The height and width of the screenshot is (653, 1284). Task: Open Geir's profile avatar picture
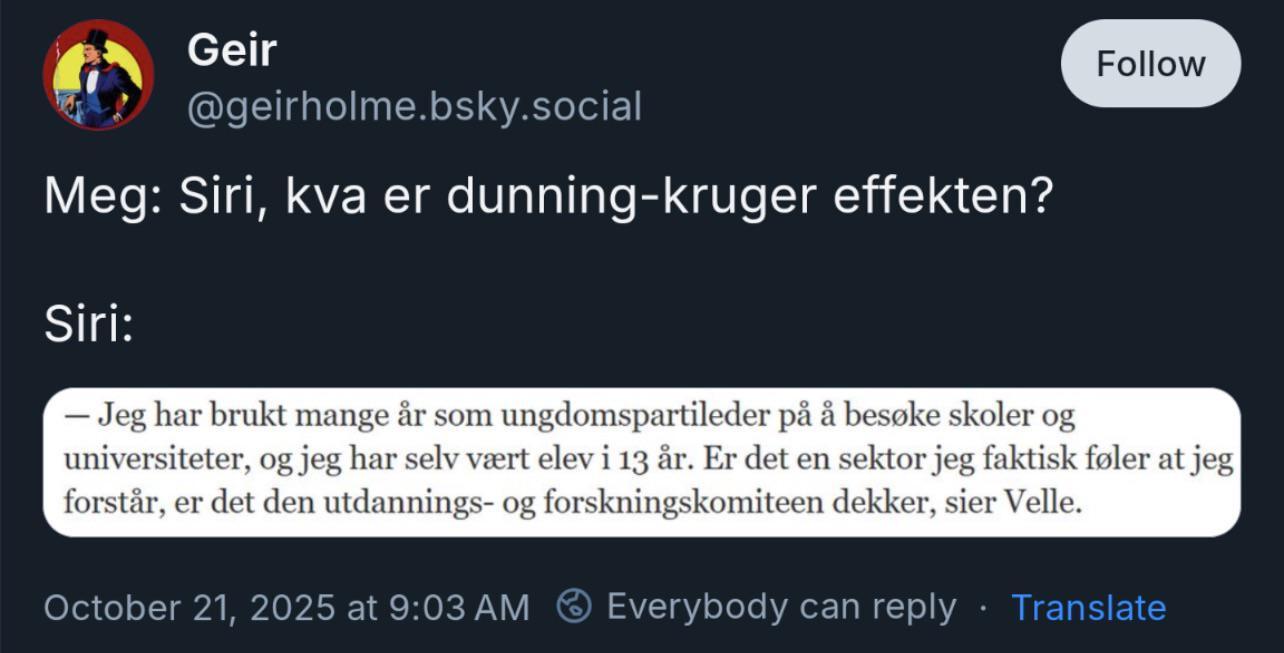click(x=98, y=75)
